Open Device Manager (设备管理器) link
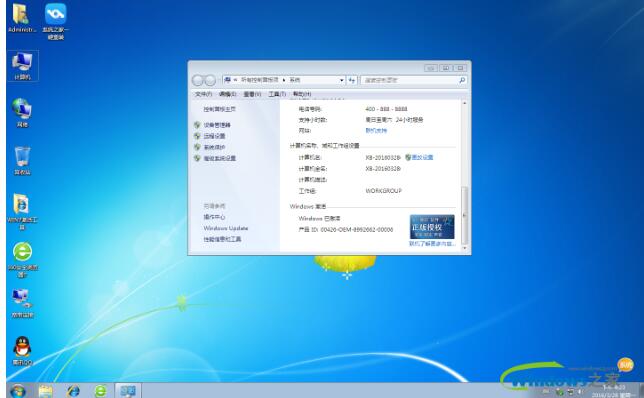The height and width of the screenshot is (398, 644). coord(217,125)
